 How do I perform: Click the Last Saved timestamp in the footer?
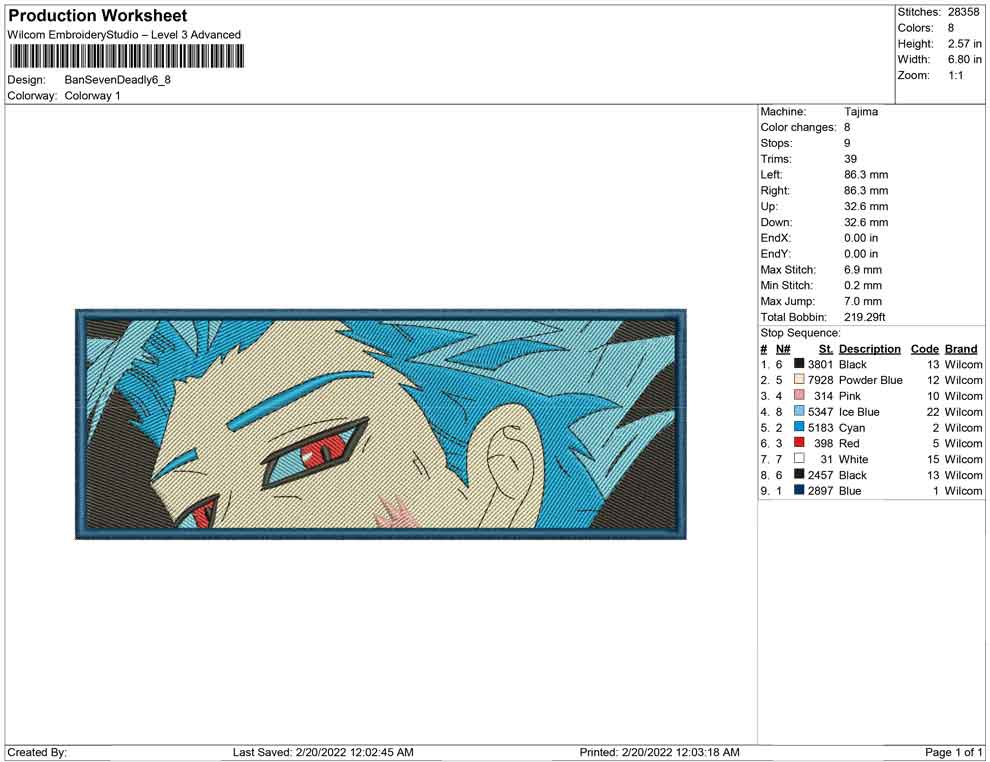323,752
